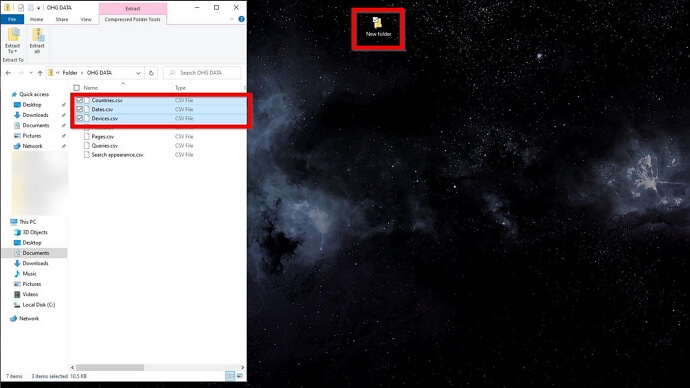Screen dimensions: 690x388
Task: Click pin icon next to Quick access Downloads
Action: (63, 115)
